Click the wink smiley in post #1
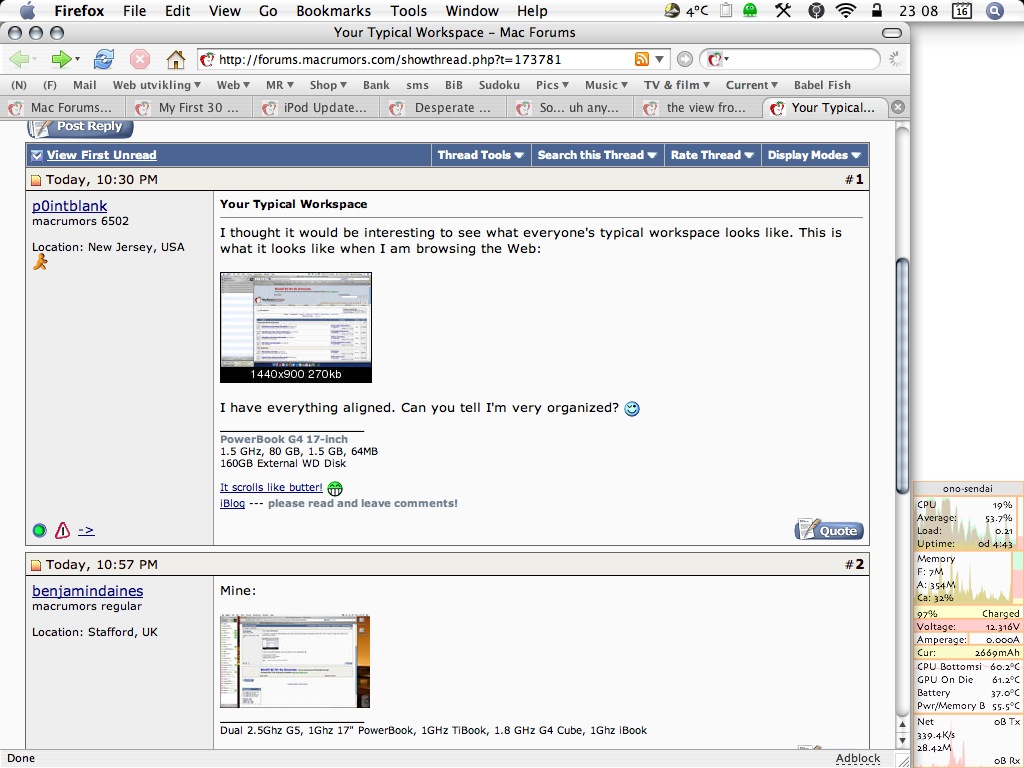This screenshot has height=768, width=1024. tap(632, 409)
